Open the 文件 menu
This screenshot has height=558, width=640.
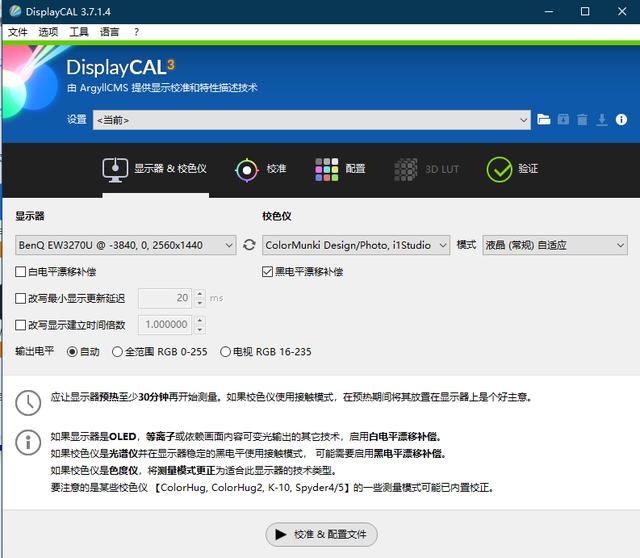coord(18,32)
